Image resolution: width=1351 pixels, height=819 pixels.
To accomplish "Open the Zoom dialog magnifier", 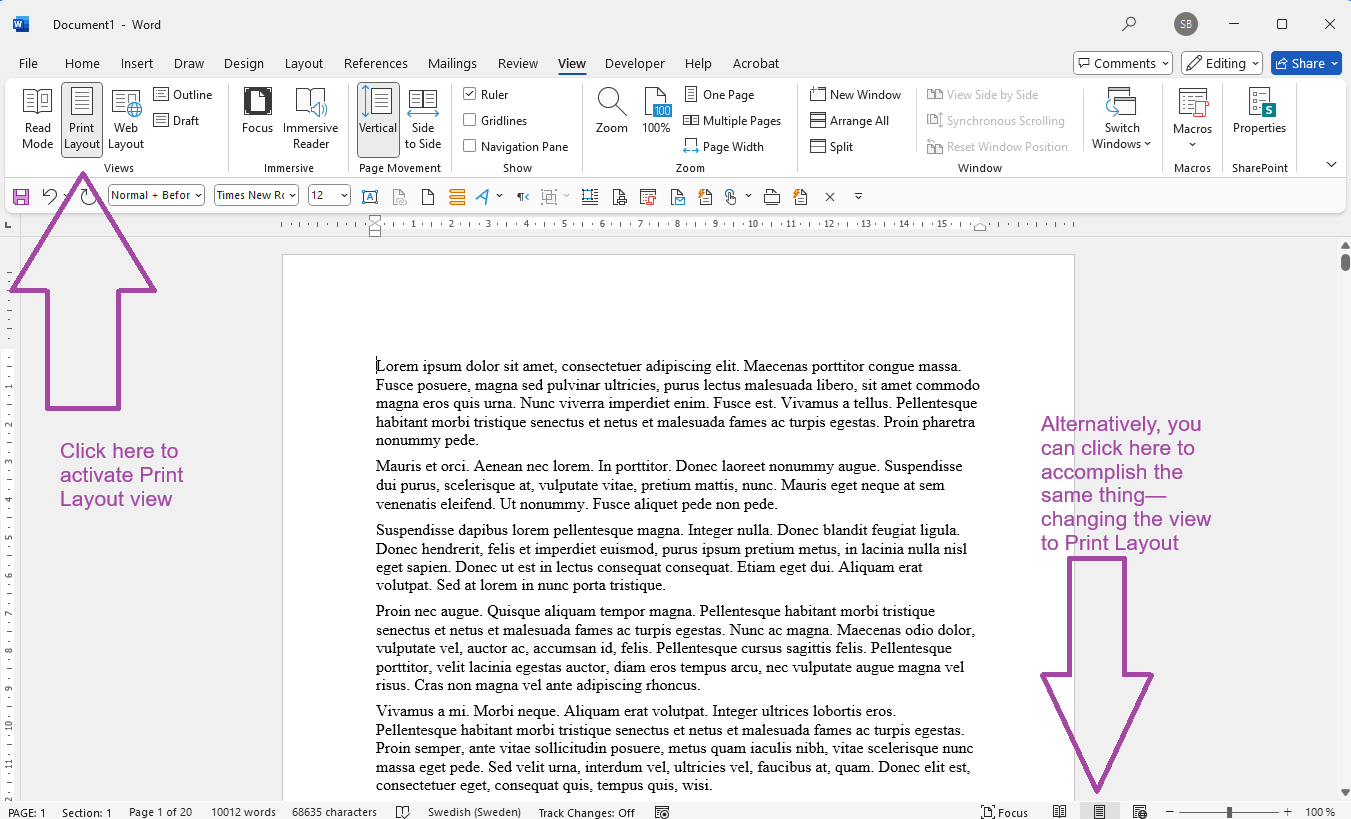I will 612,111.
